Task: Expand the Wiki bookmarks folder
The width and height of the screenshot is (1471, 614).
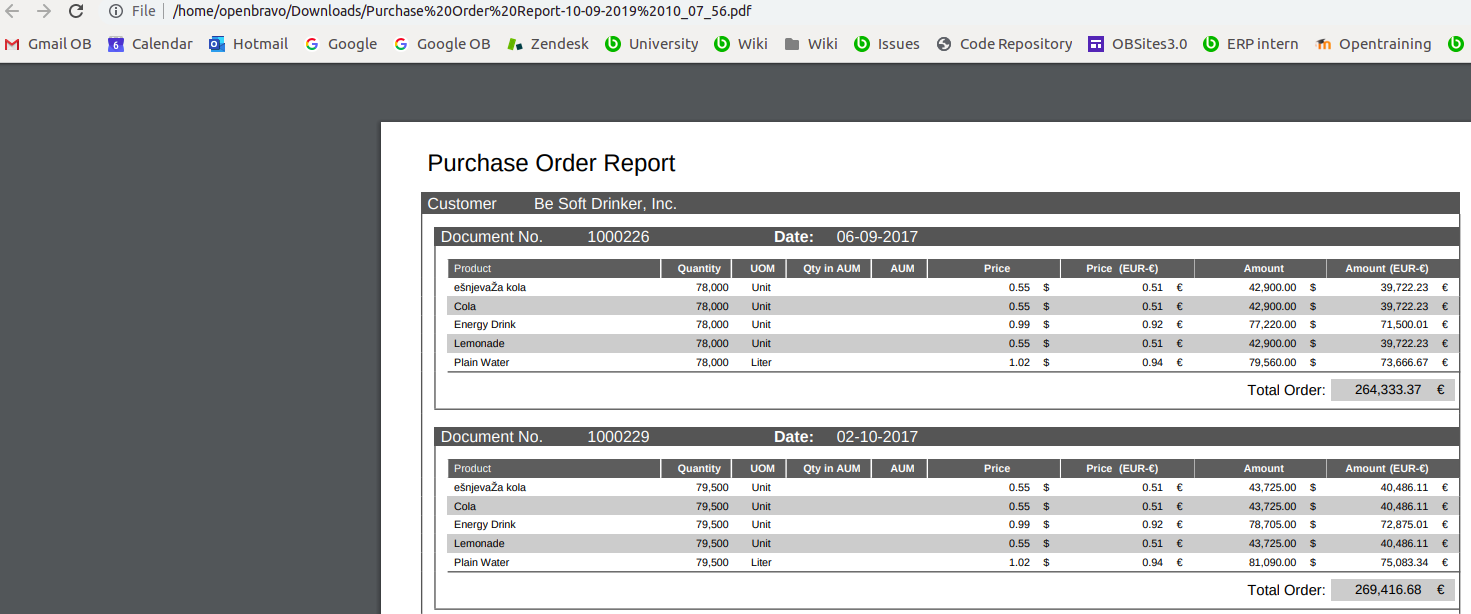Action: click(x=811, y=44)
